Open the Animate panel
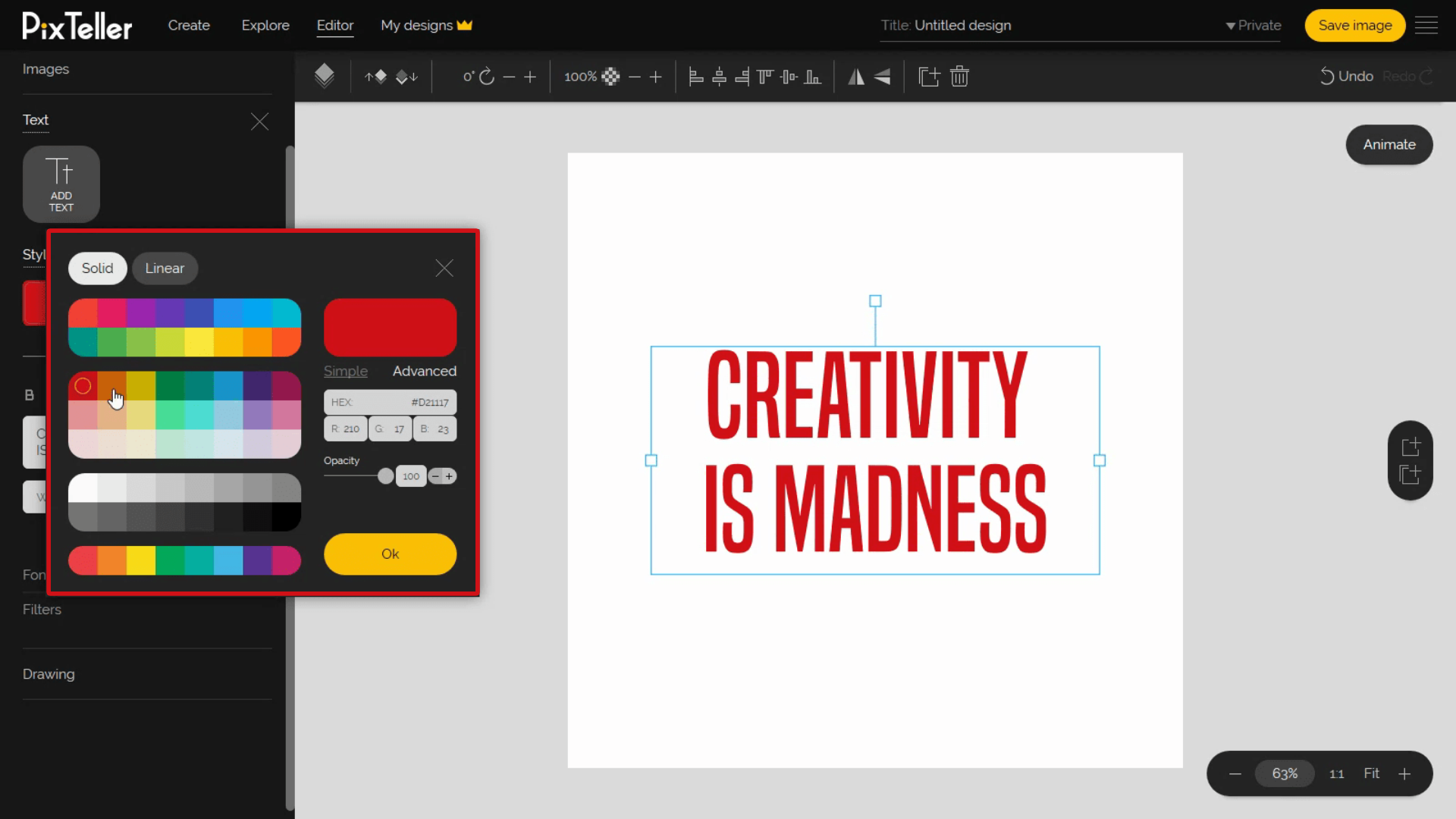 pyautogui.click(x=1389, y=144)
